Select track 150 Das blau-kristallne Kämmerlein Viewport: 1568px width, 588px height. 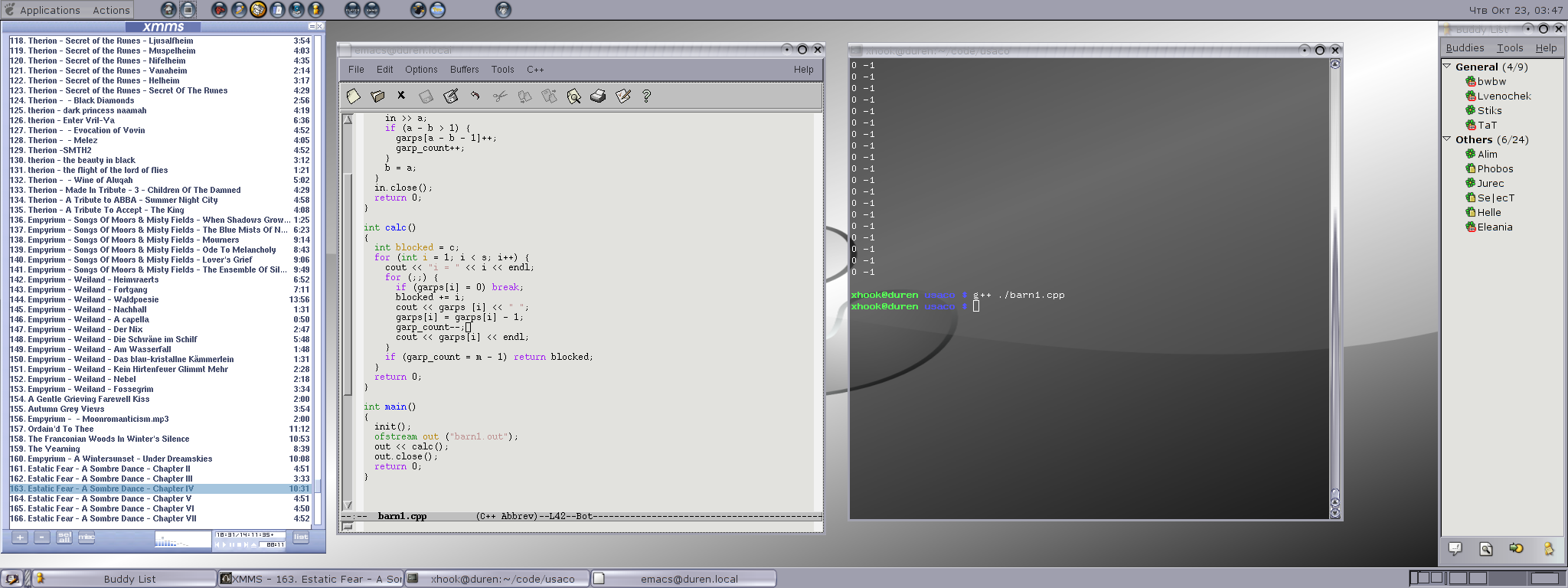pos(130,359)
